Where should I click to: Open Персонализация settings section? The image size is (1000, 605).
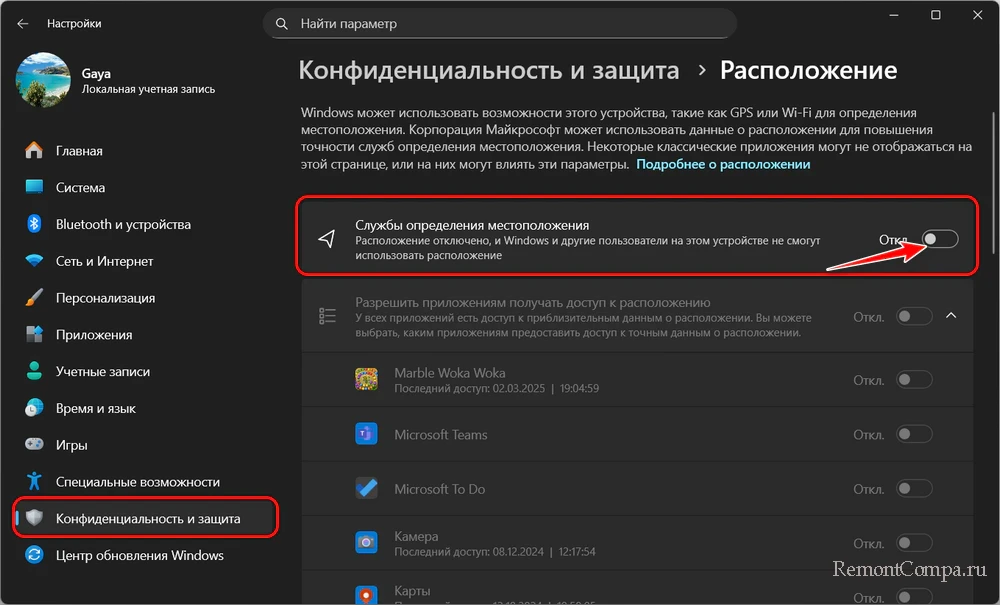(x=105, y=298)
